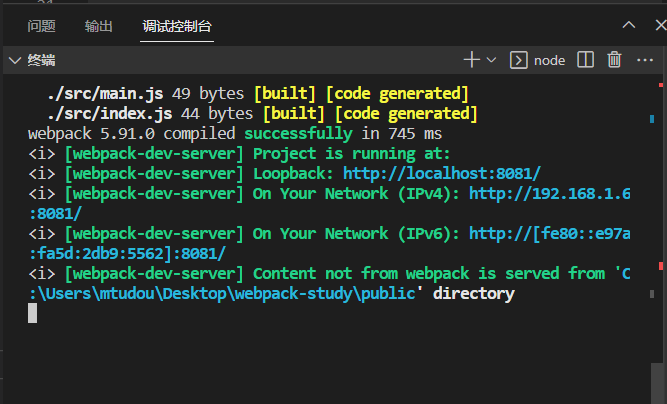Open the http://localhost:8081/ loopback link
Viewport: 667px width, 404px height.
(441, 173)
